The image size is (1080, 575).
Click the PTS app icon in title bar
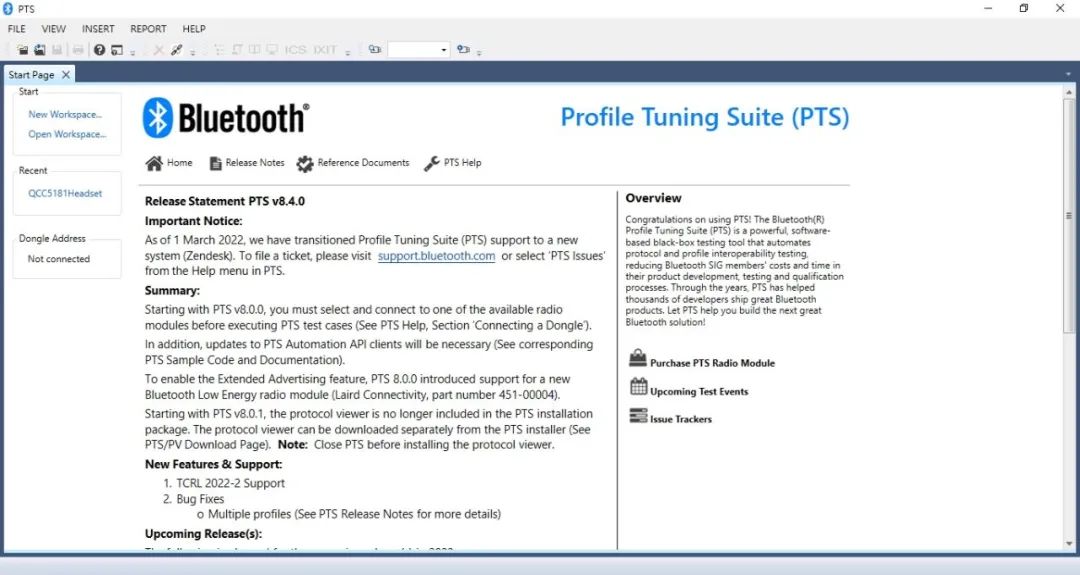point(8,9)
